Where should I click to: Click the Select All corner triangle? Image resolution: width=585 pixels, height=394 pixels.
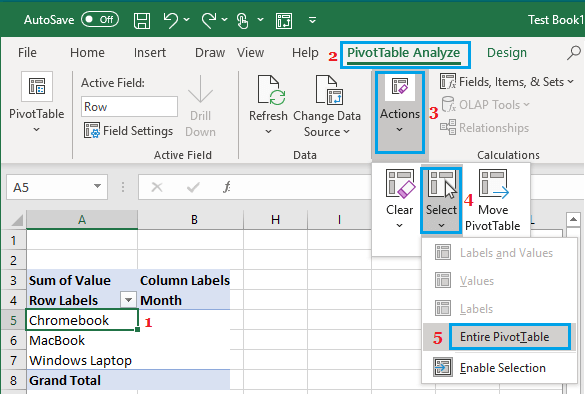pyautogui.click(x=16, y=220)
